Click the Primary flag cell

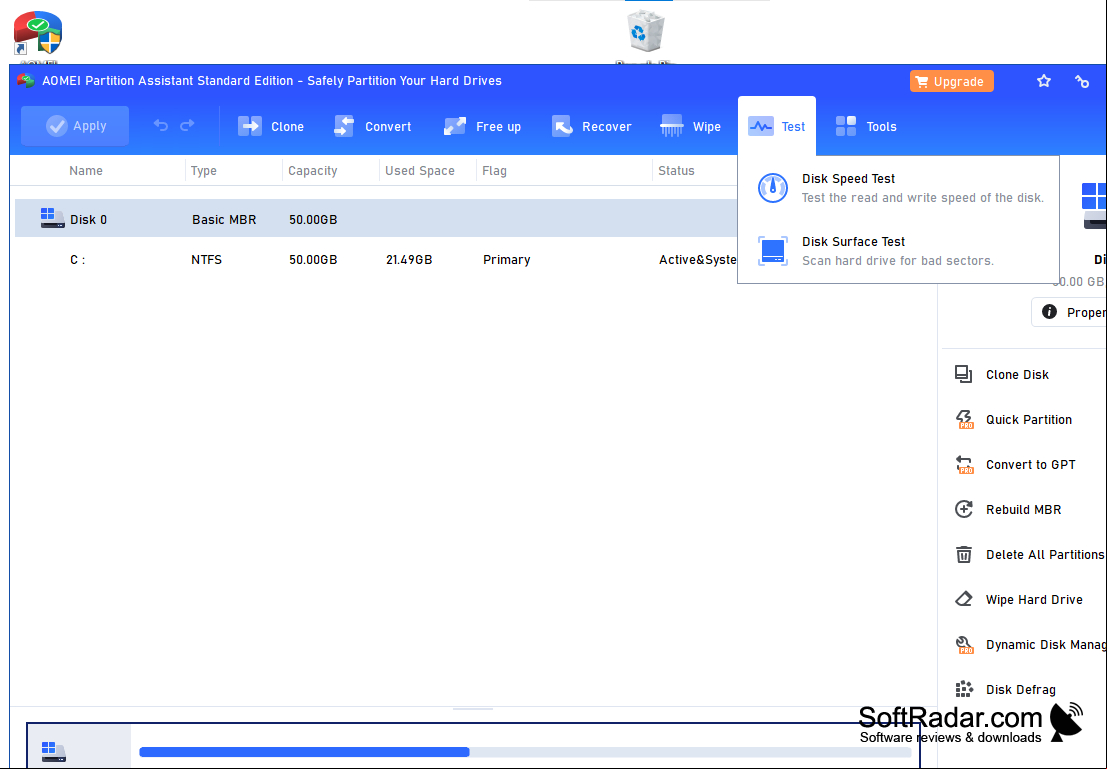coord(507,260)
